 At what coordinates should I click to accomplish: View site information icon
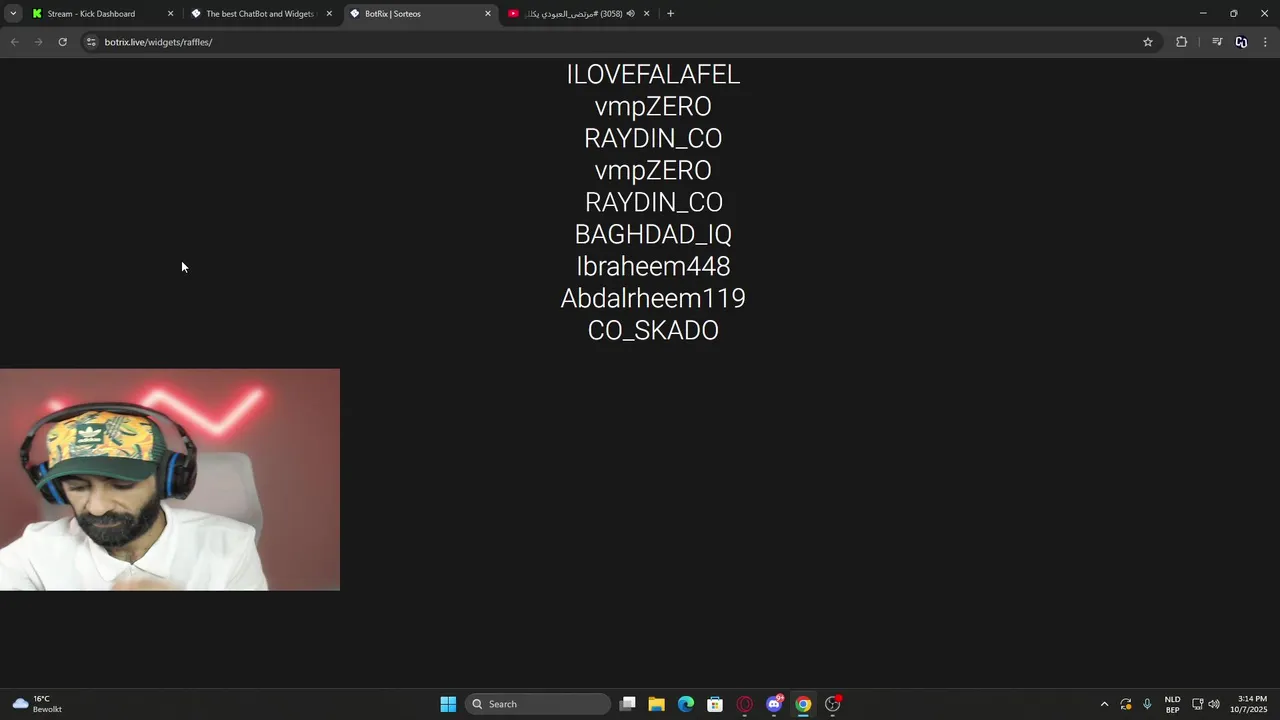click(x=91, y=42)
